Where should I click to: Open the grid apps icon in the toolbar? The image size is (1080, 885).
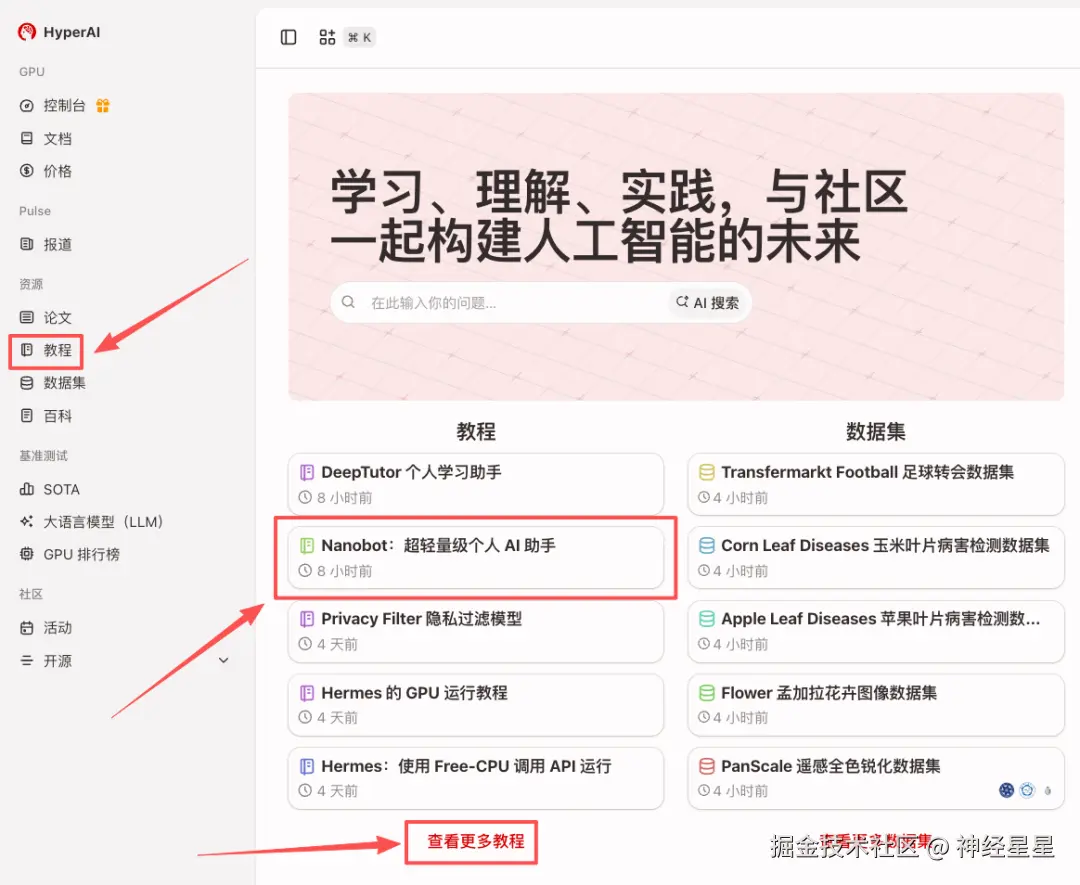[326, 37]
